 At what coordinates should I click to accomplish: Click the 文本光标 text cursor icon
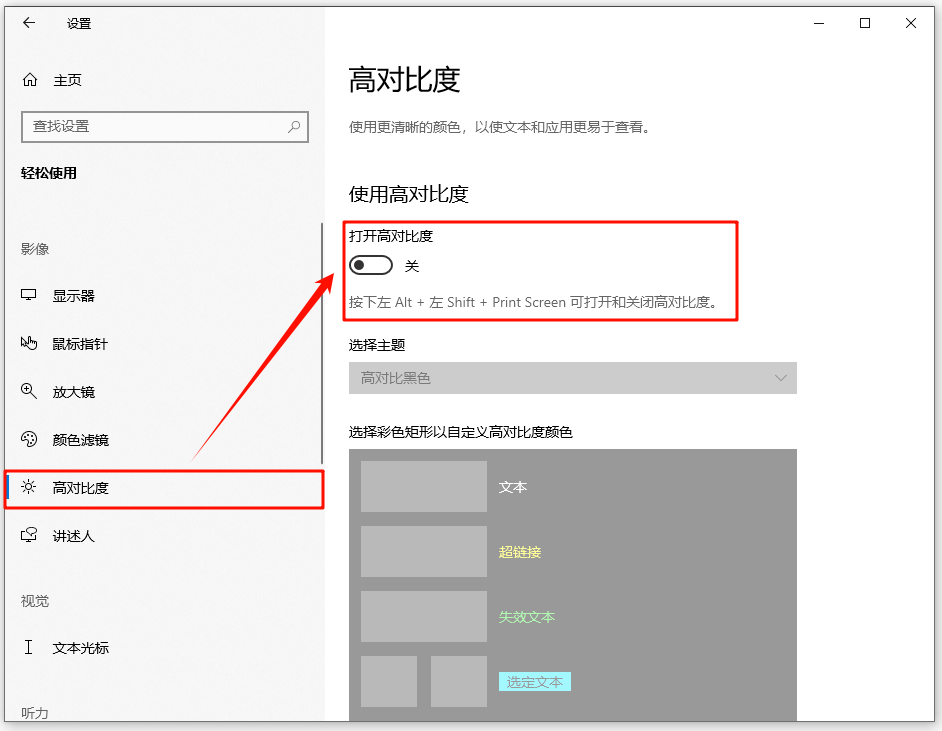pos(29,648)
